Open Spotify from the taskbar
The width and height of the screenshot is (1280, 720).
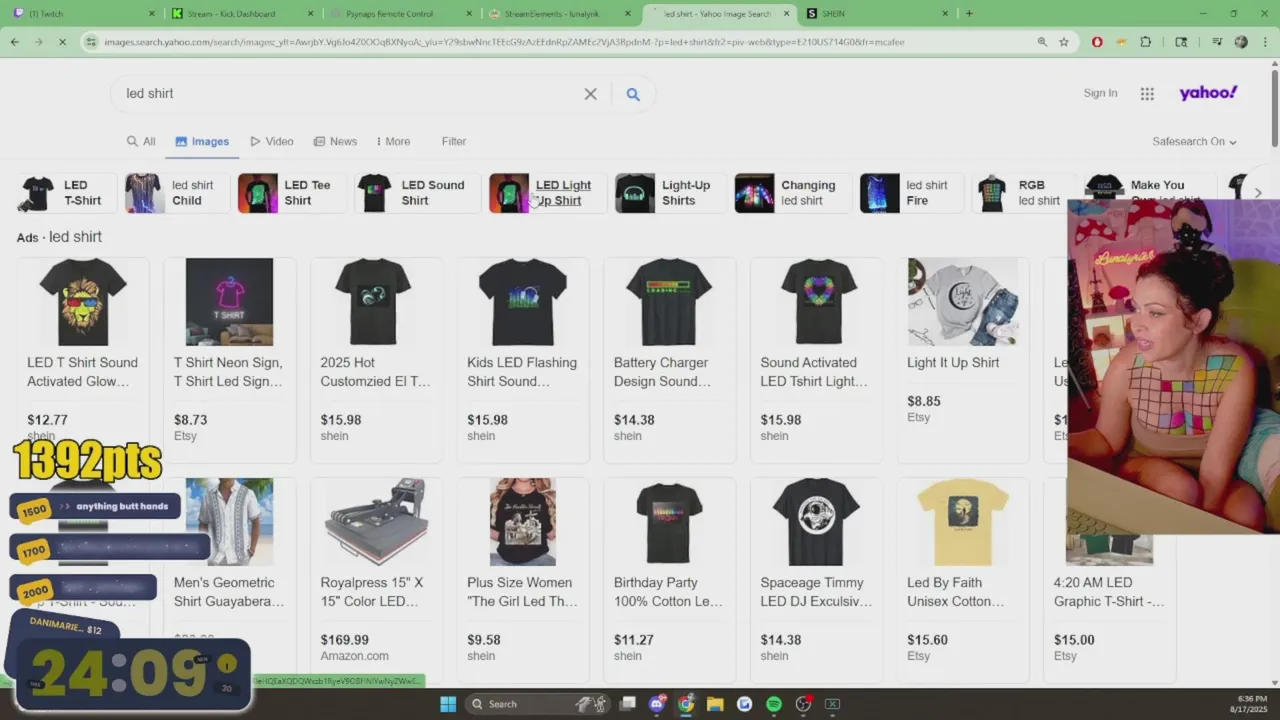pyautogui.click(x=774, y=704)
